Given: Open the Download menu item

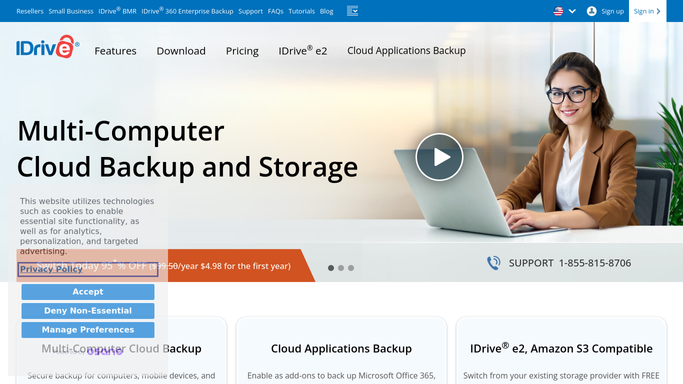Looking at the screenshot, I should (181, 51).
